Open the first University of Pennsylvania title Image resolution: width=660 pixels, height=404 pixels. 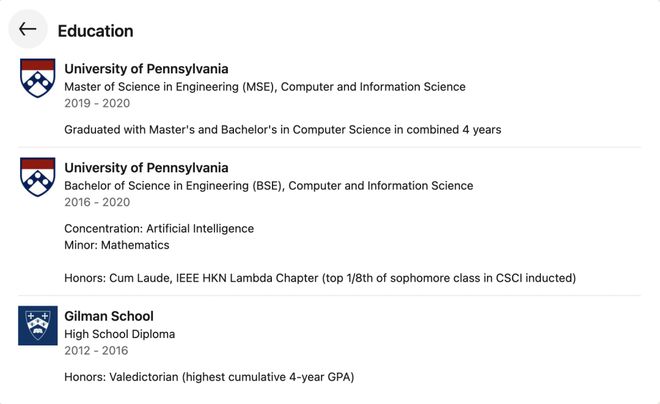click(146, 69)
